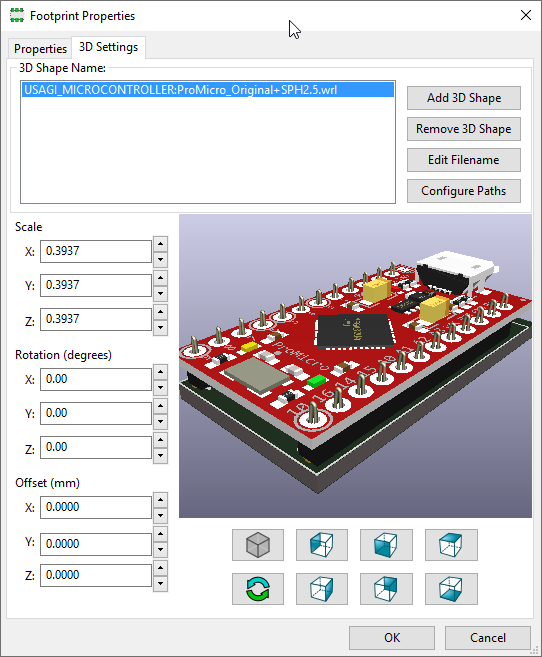Increase Scale X with the up arrow
The width and height of the screenshot is (542, 657).
coord(160,244)
